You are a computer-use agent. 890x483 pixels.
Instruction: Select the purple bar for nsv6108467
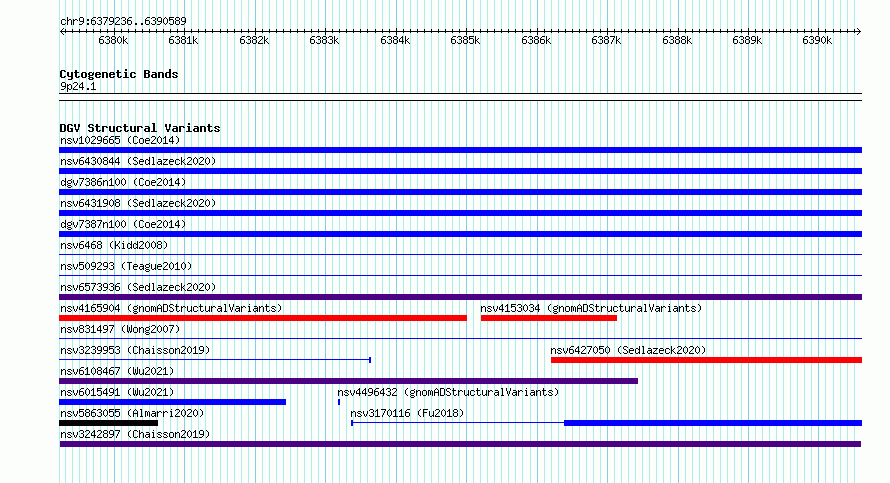349,381
